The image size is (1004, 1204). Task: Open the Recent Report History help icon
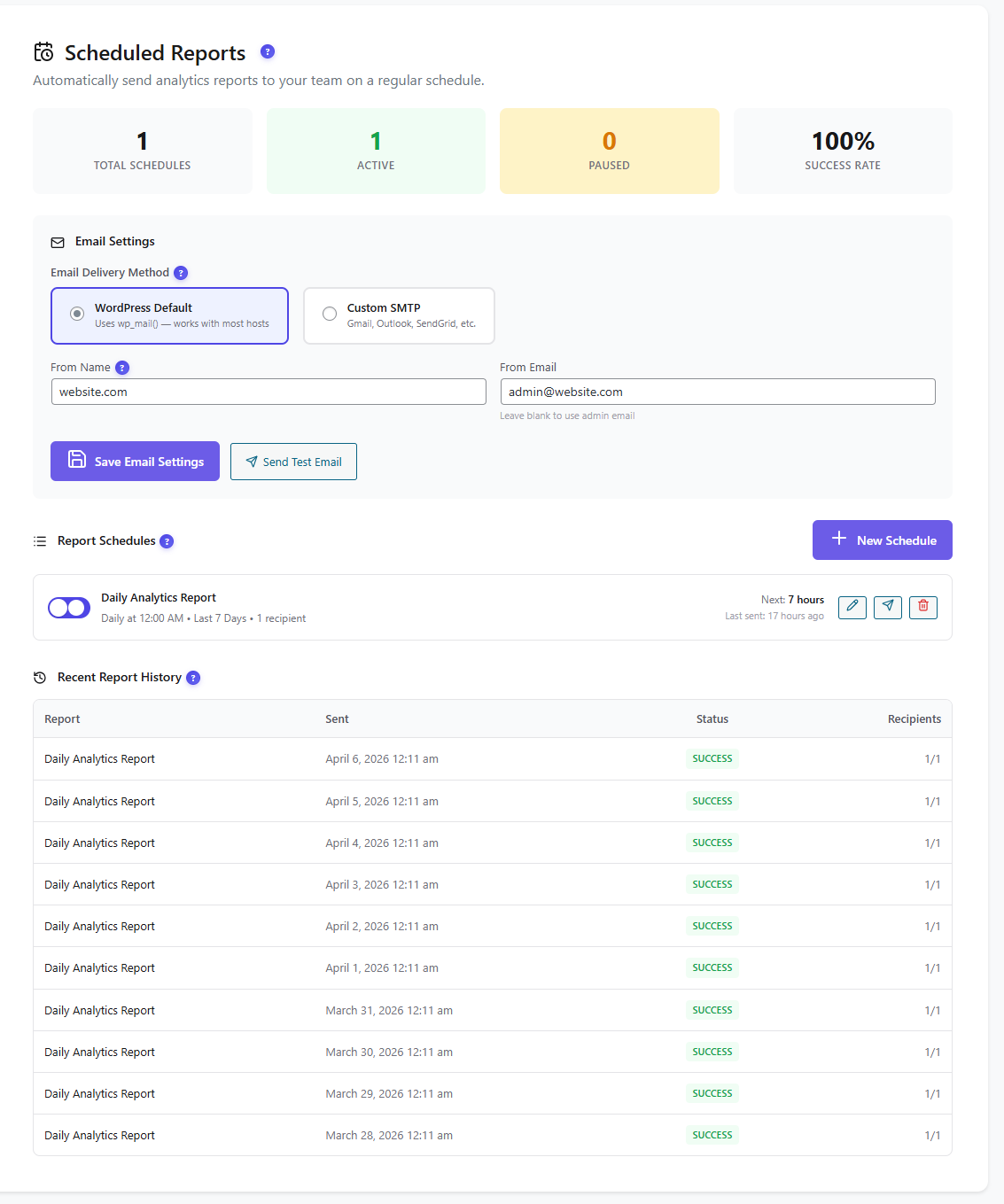(x=193, y=677)
